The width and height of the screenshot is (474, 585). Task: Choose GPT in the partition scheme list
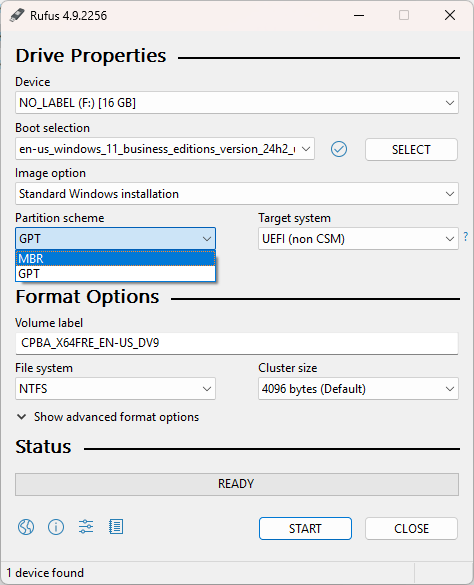coord(116,273)
